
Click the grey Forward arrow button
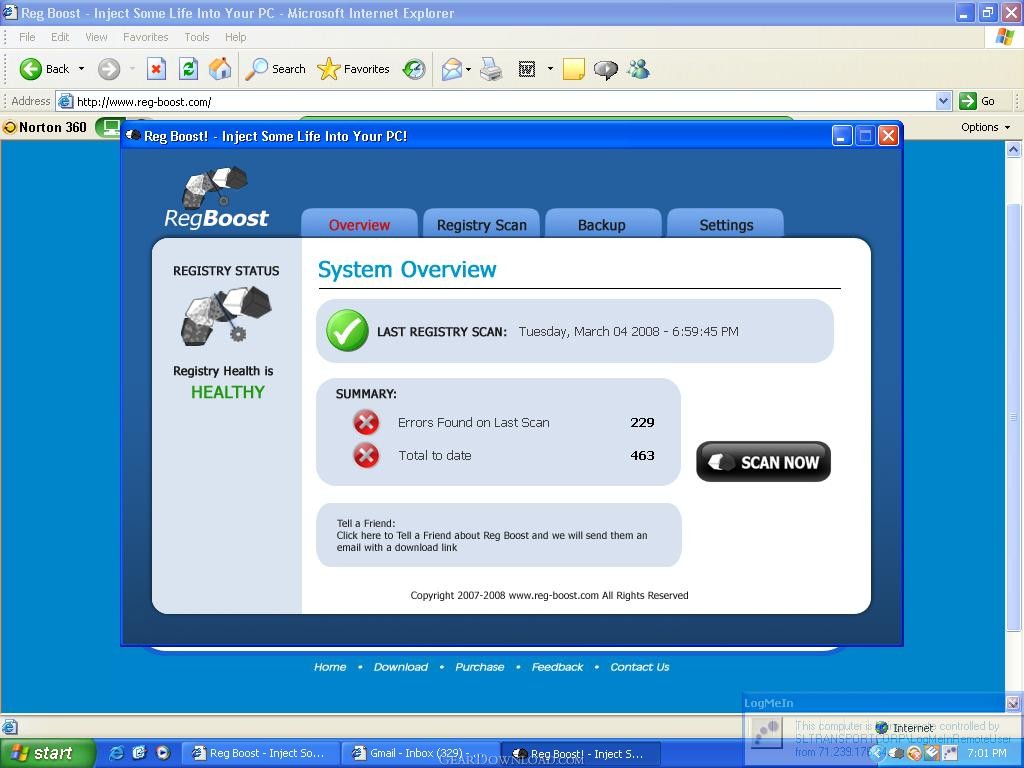pos(109,69)
